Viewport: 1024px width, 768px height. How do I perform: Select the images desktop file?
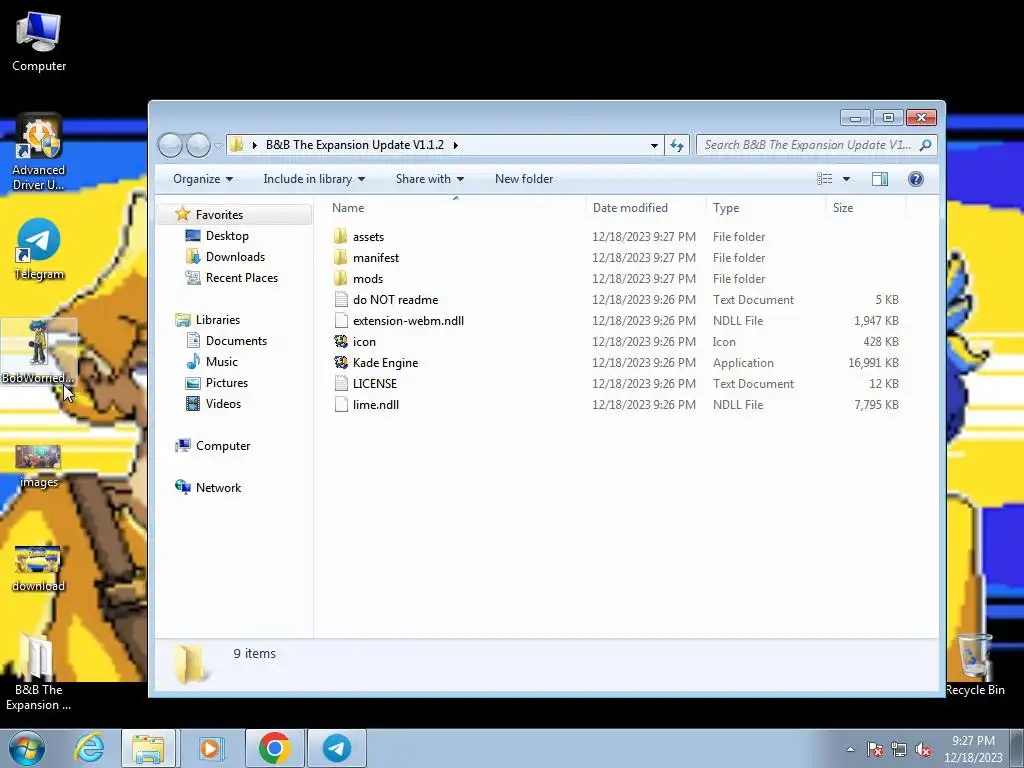pyautogui.click(x=39, y=466)
